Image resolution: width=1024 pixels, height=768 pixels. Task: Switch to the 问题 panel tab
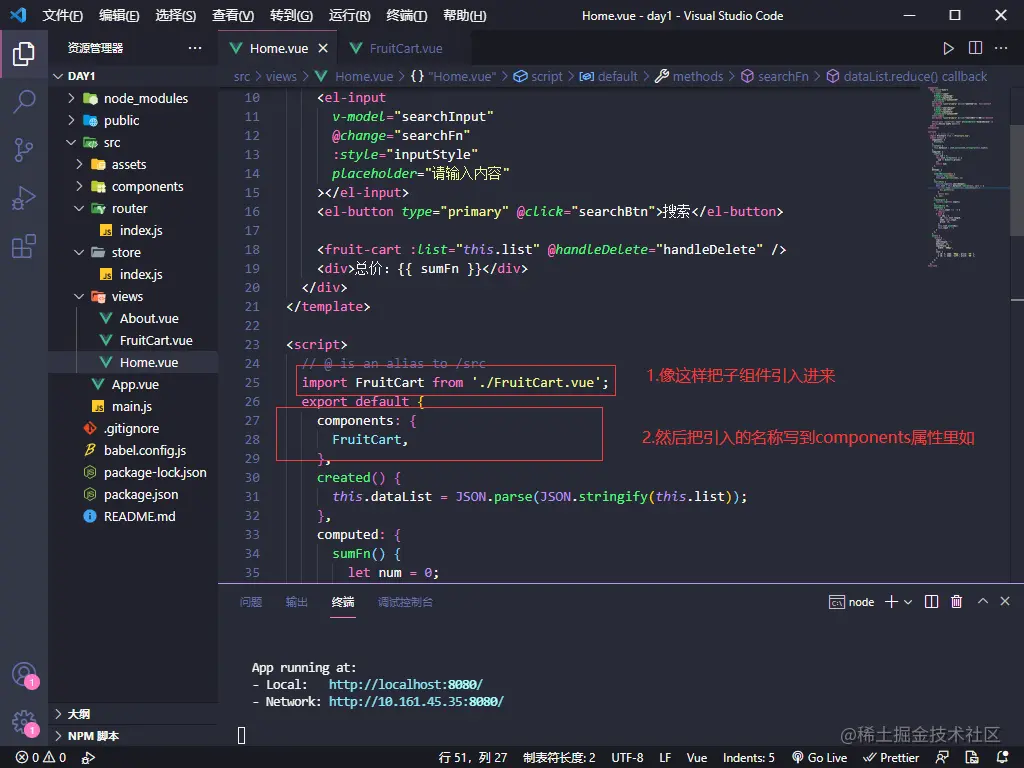251,601
